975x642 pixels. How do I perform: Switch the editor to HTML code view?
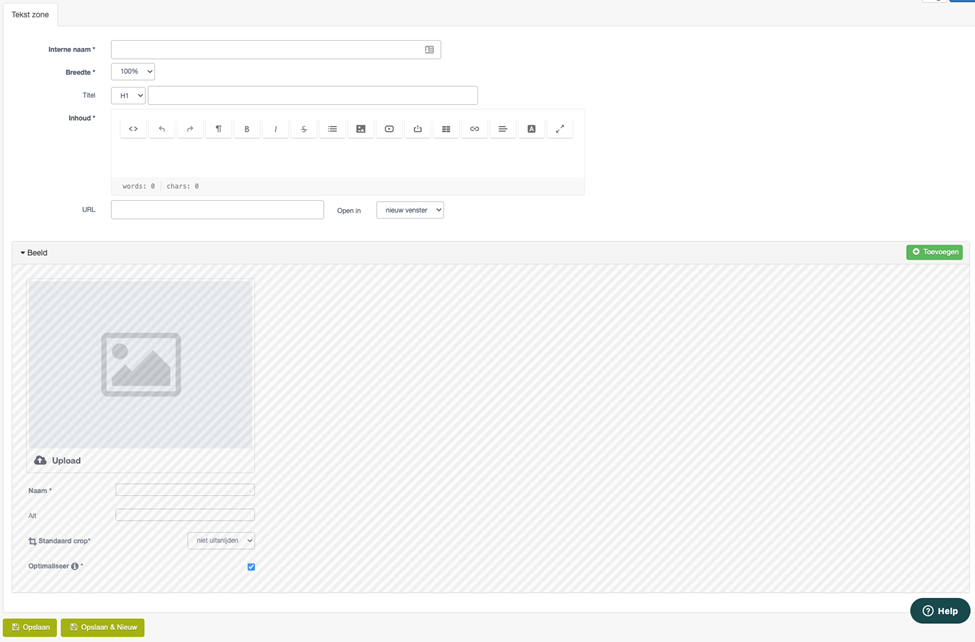(133, 129)
